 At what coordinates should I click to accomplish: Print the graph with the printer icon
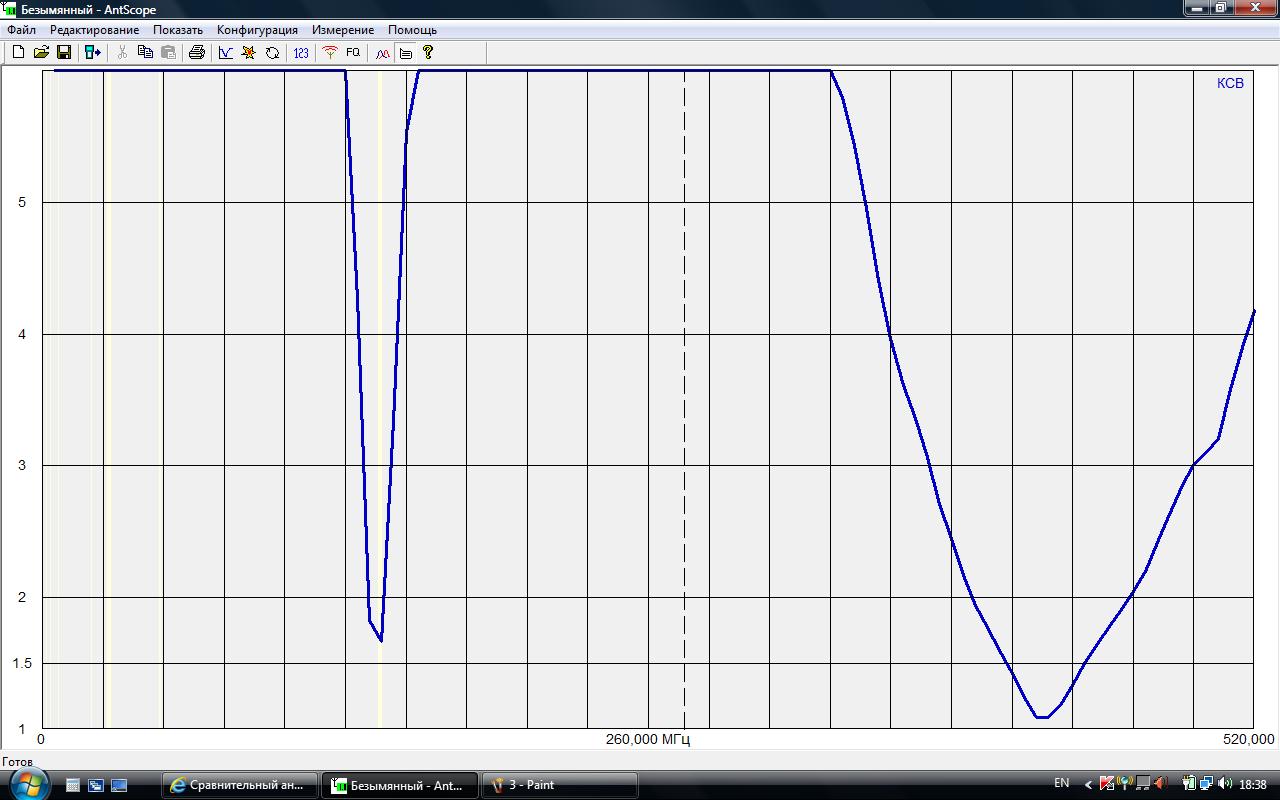pos(197,53)
